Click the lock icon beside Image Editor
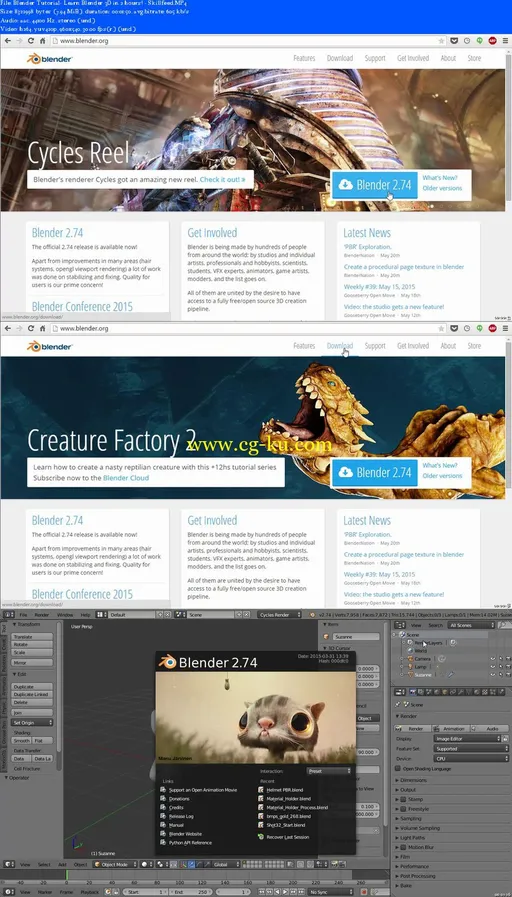 click(x=505, y=739)
